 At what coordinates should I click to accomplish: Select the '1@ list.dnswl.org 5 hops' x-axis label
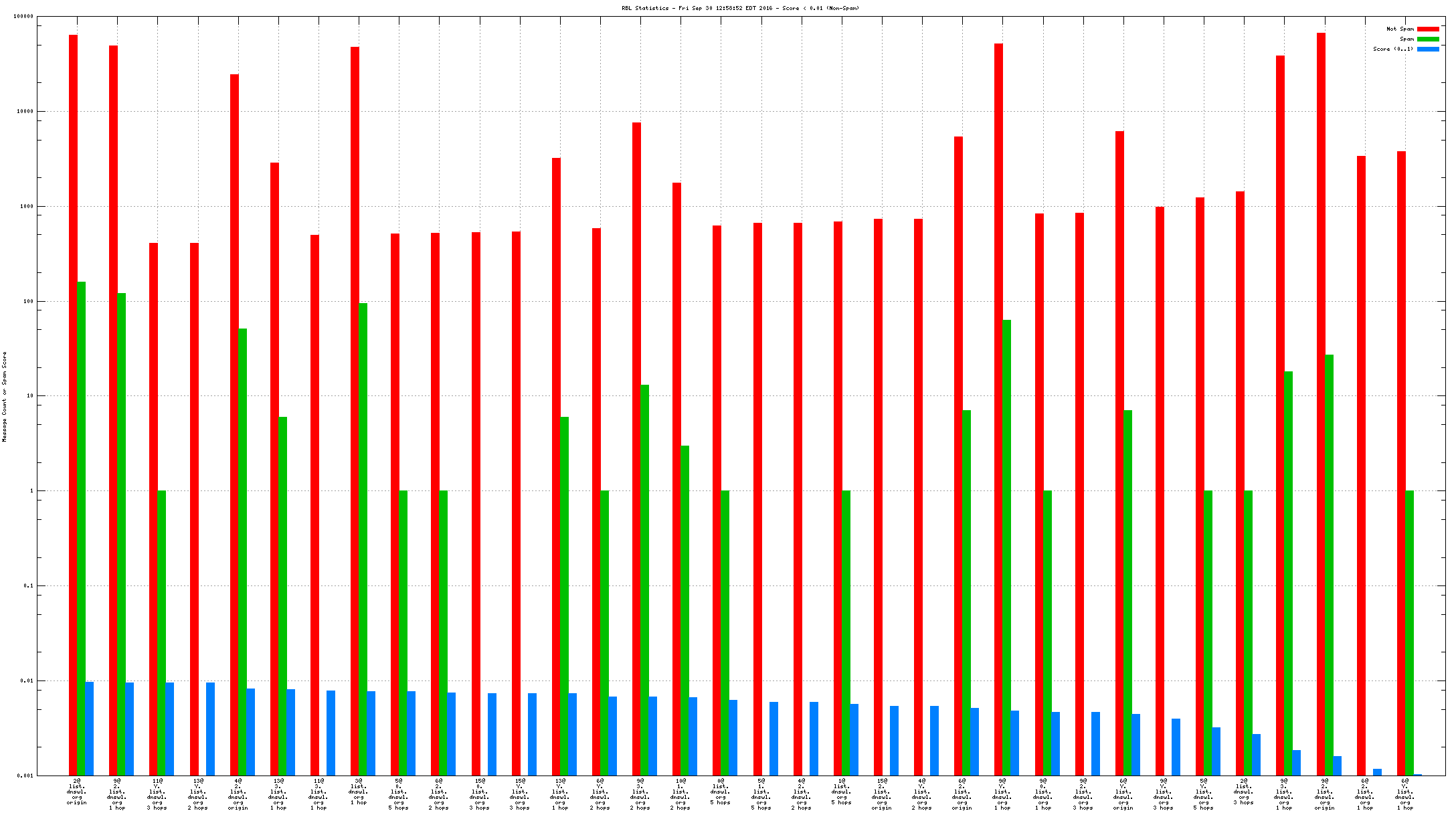(842, 791)
